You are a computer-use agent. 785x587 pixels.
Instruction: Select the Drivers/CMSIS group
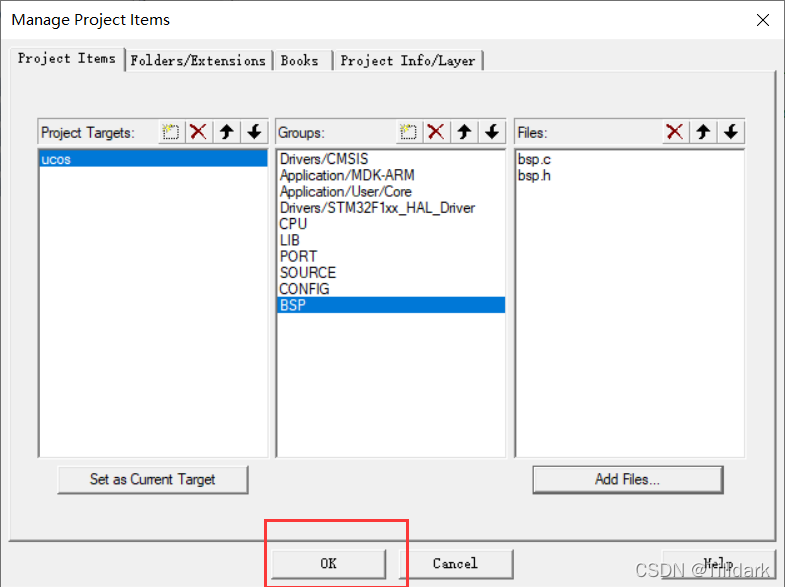coord(390,159)
